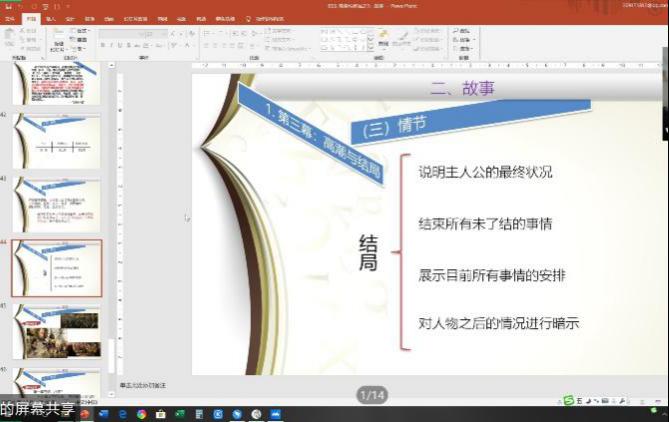The image size is (669, 422).
Task: Expand the shapes gallery dropdown
Action: (371, 45)
